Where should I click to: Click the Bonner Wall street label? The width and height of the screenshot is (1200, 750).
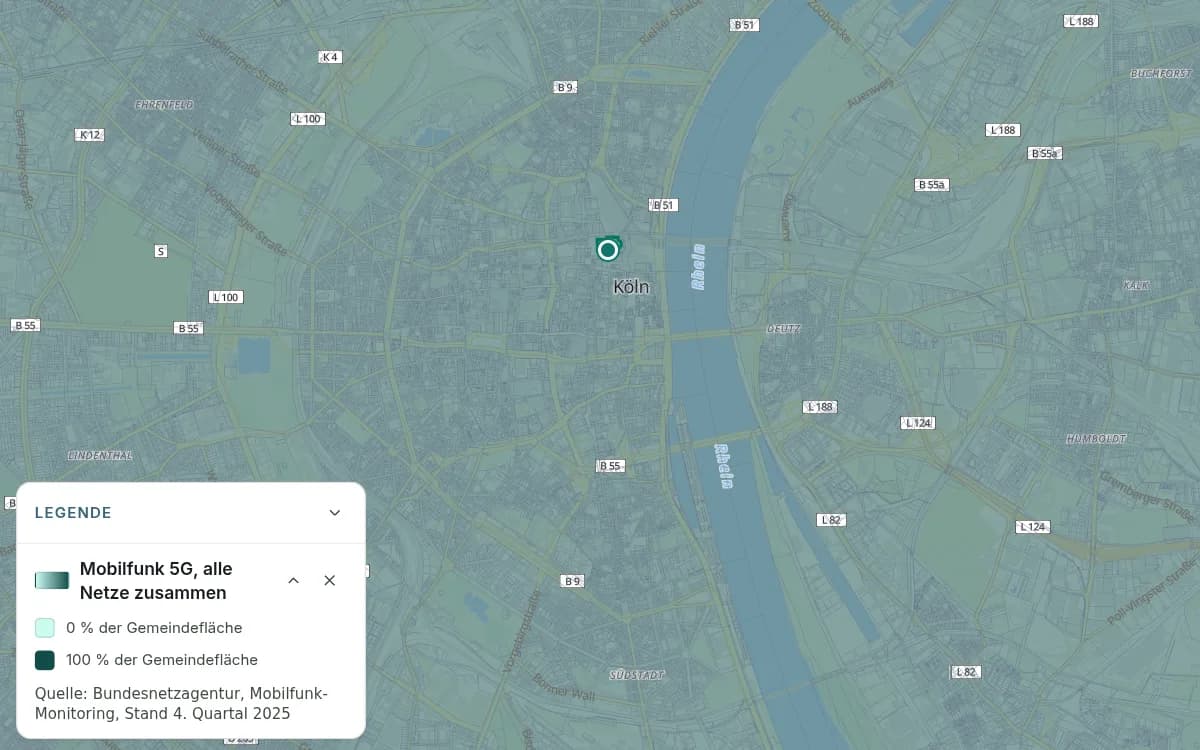coord(565,690)
